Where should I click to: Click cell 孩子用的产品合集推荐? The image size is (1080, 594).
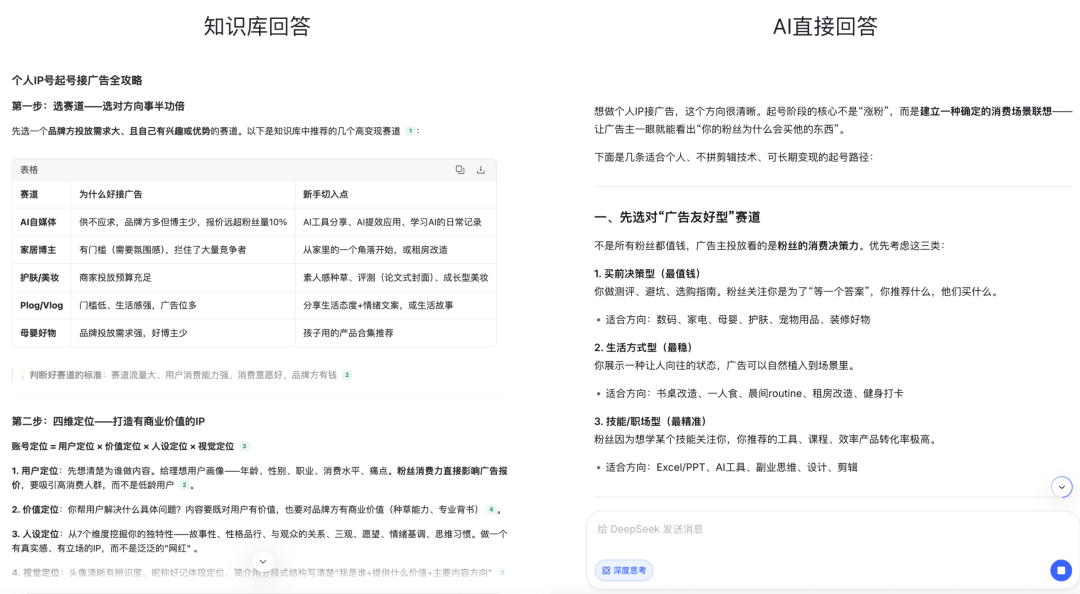[x=349, y=333]
